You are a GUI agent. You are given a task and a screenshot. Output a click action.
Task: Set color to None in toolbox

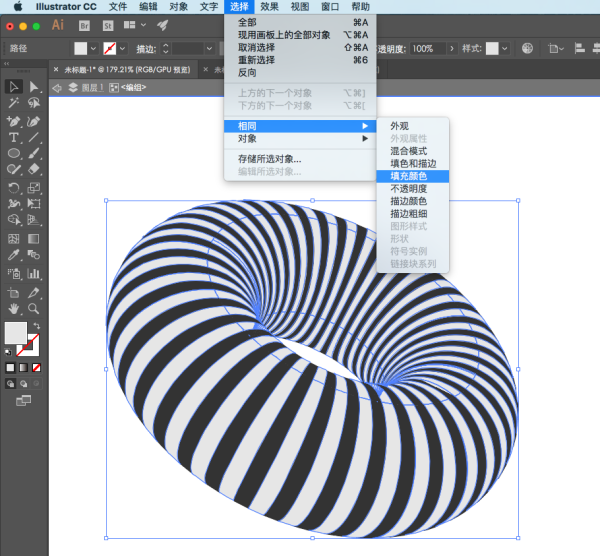click(x=36, y=368)
